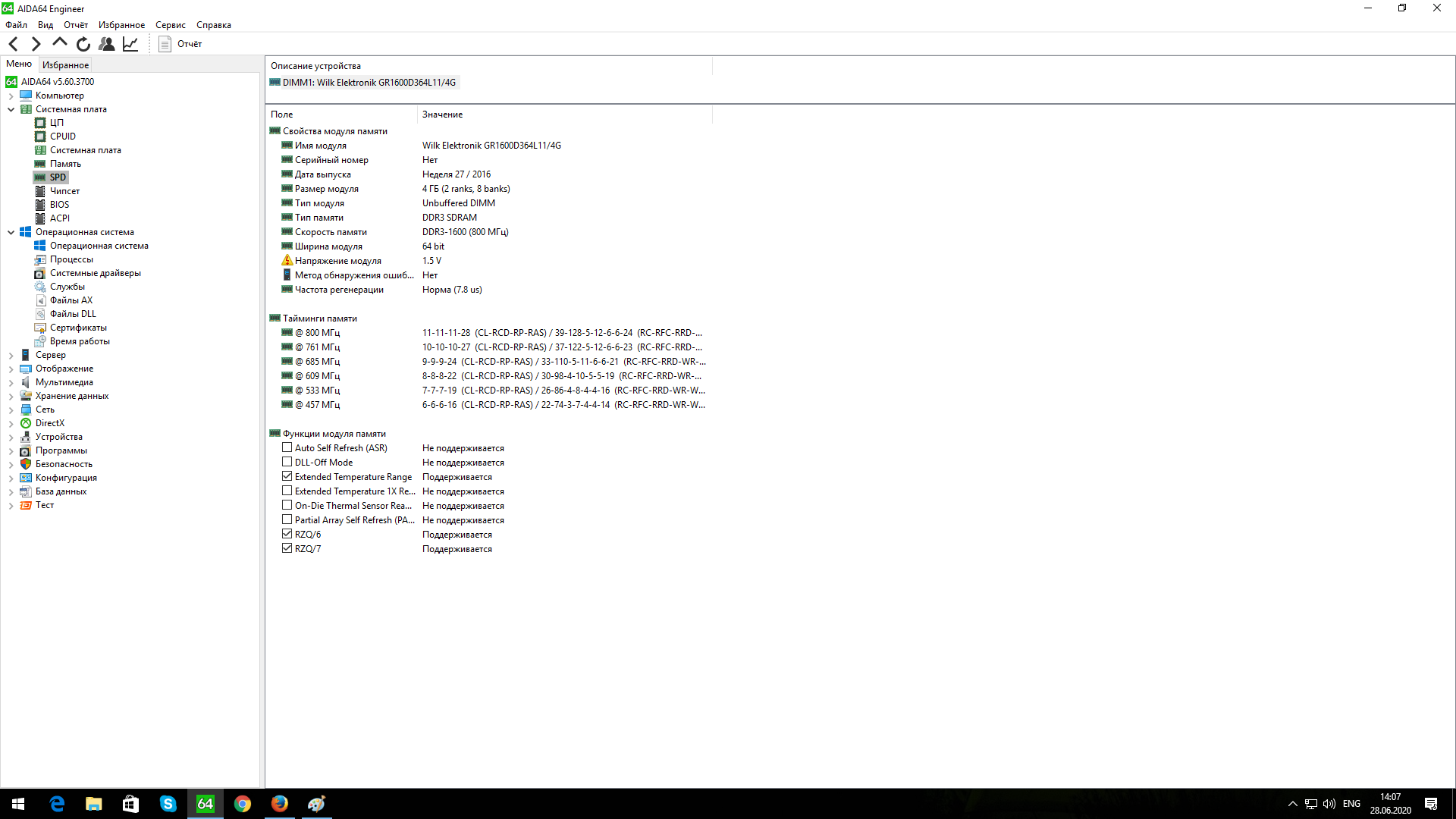The width and height of the screenshot is (1456, 819).
Task: Open the Файл menu
Action: coord(16,25)
